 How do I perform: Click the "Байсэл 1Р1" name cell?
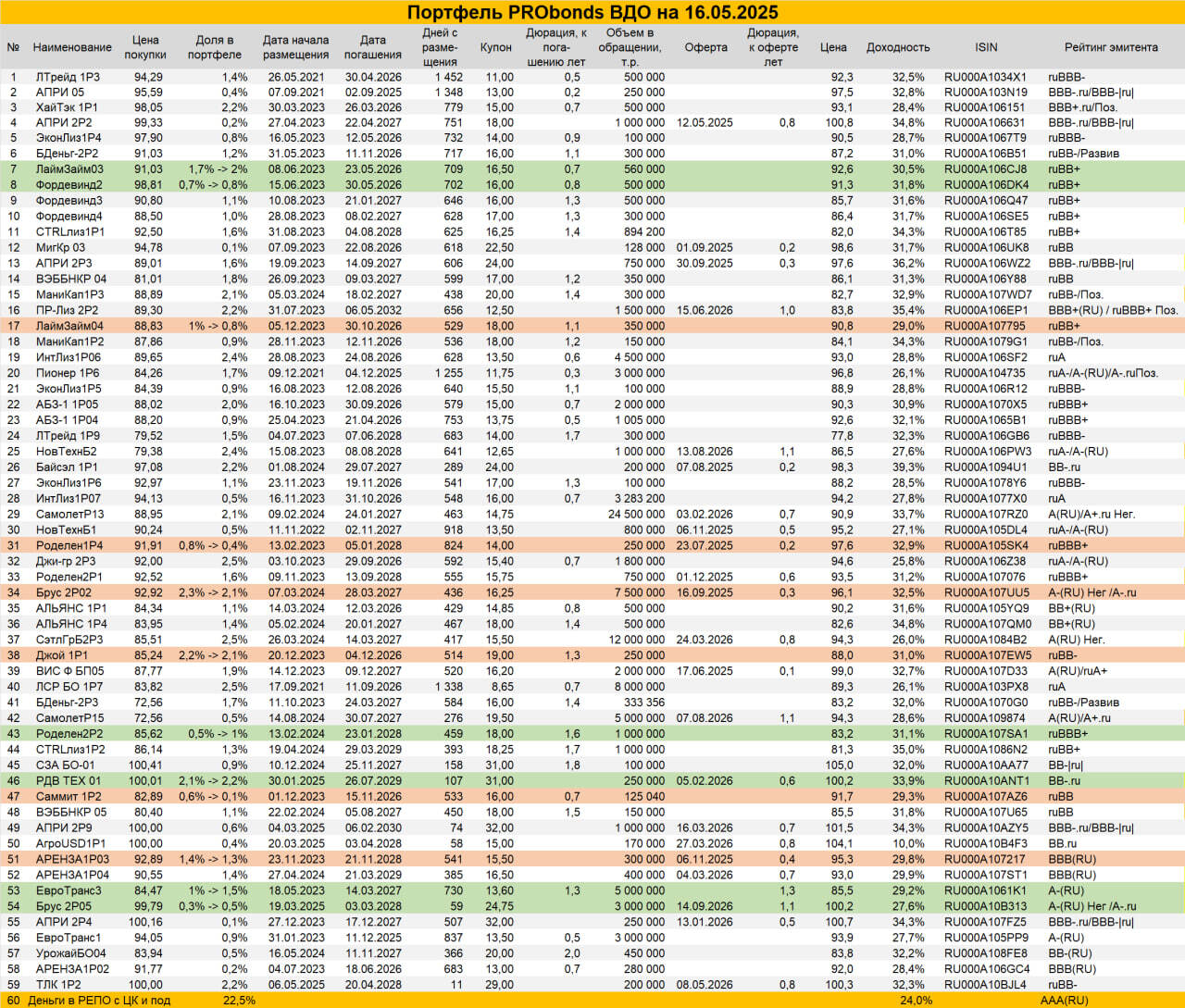[67, 467]
